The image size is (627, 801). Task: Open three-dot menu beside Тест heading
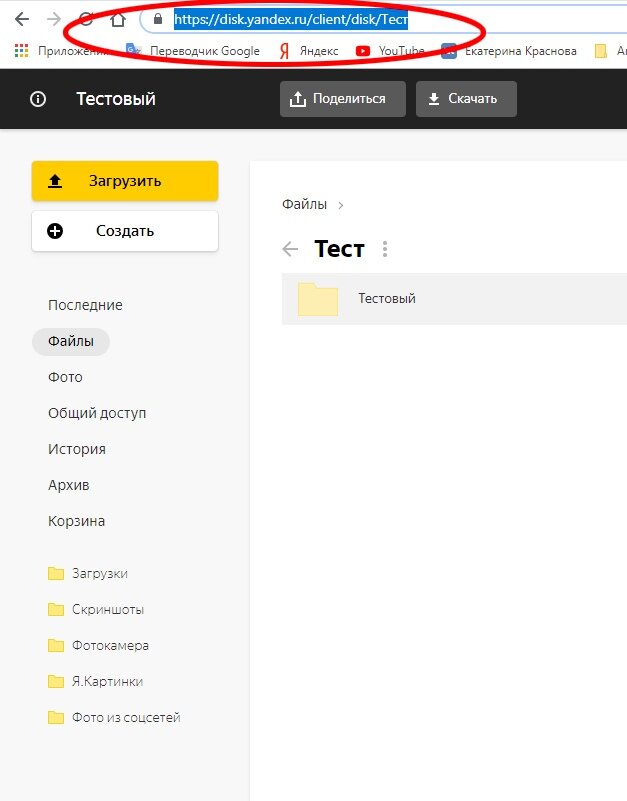pyautogui.click(x=385, y=249)
